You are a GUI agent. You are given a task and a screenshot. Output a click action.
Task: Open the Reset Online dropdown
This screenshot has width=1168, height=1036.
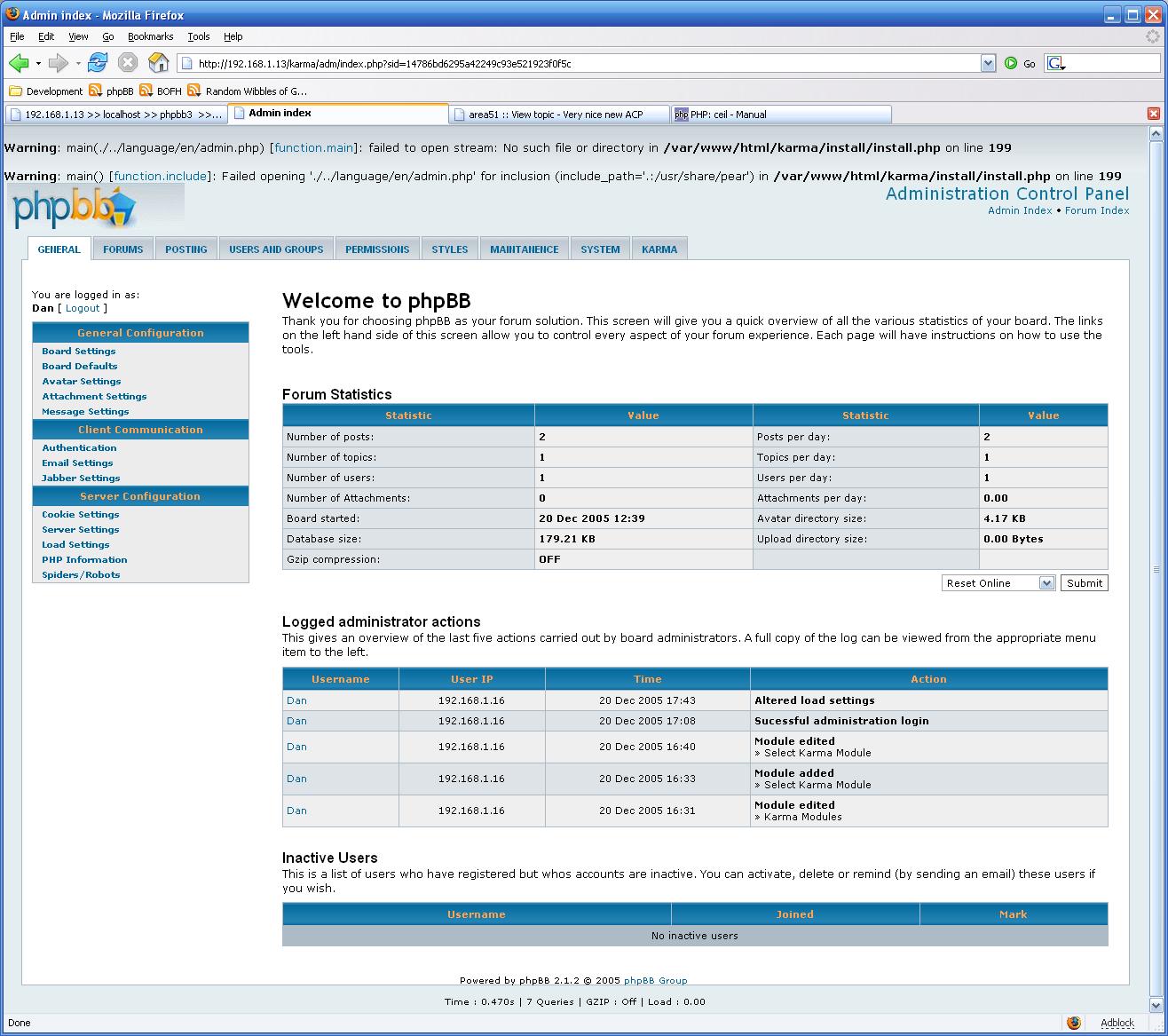(x=1046, y=582)
